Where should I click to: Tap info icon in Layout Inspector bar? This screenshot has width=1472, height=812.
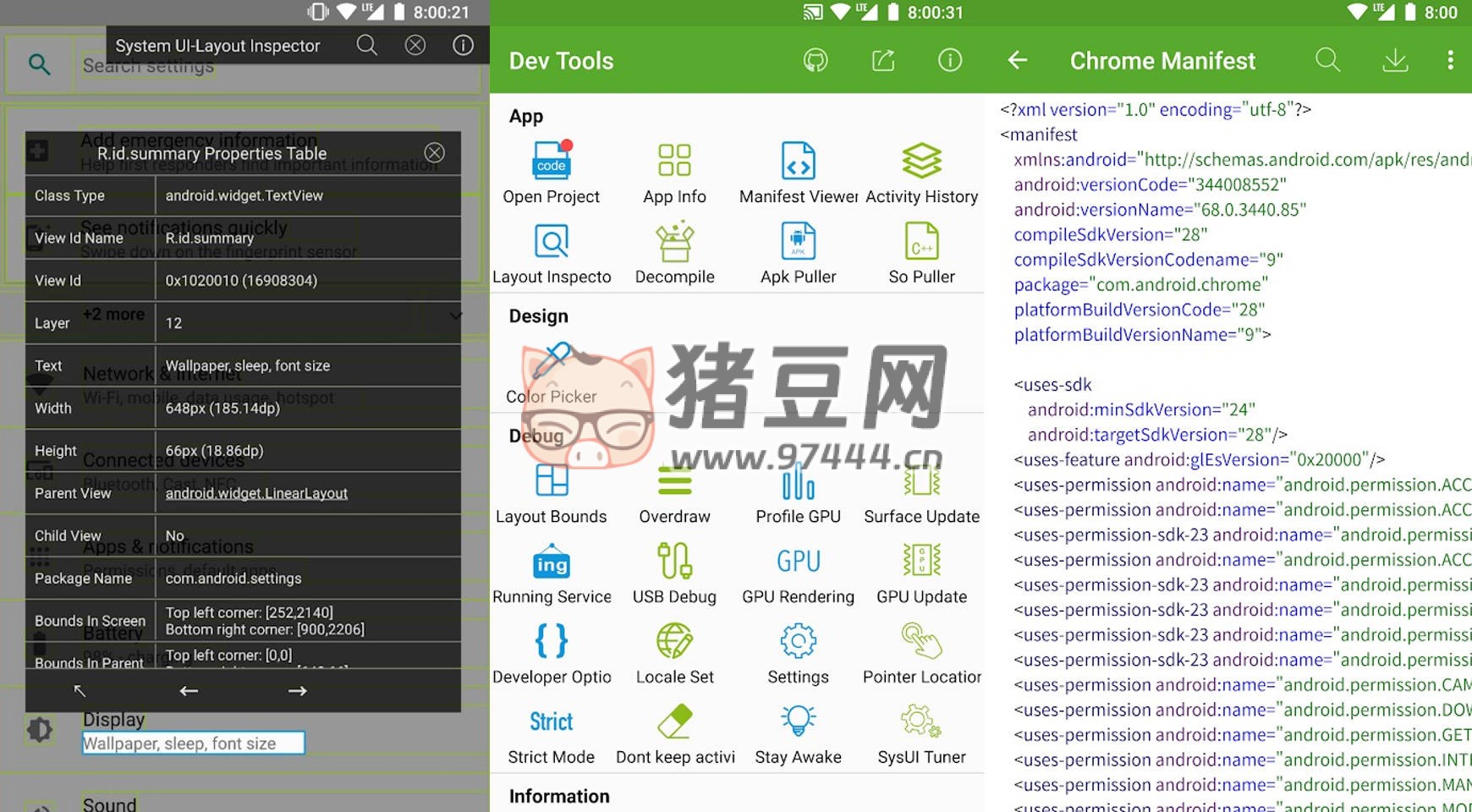point(463,45)
